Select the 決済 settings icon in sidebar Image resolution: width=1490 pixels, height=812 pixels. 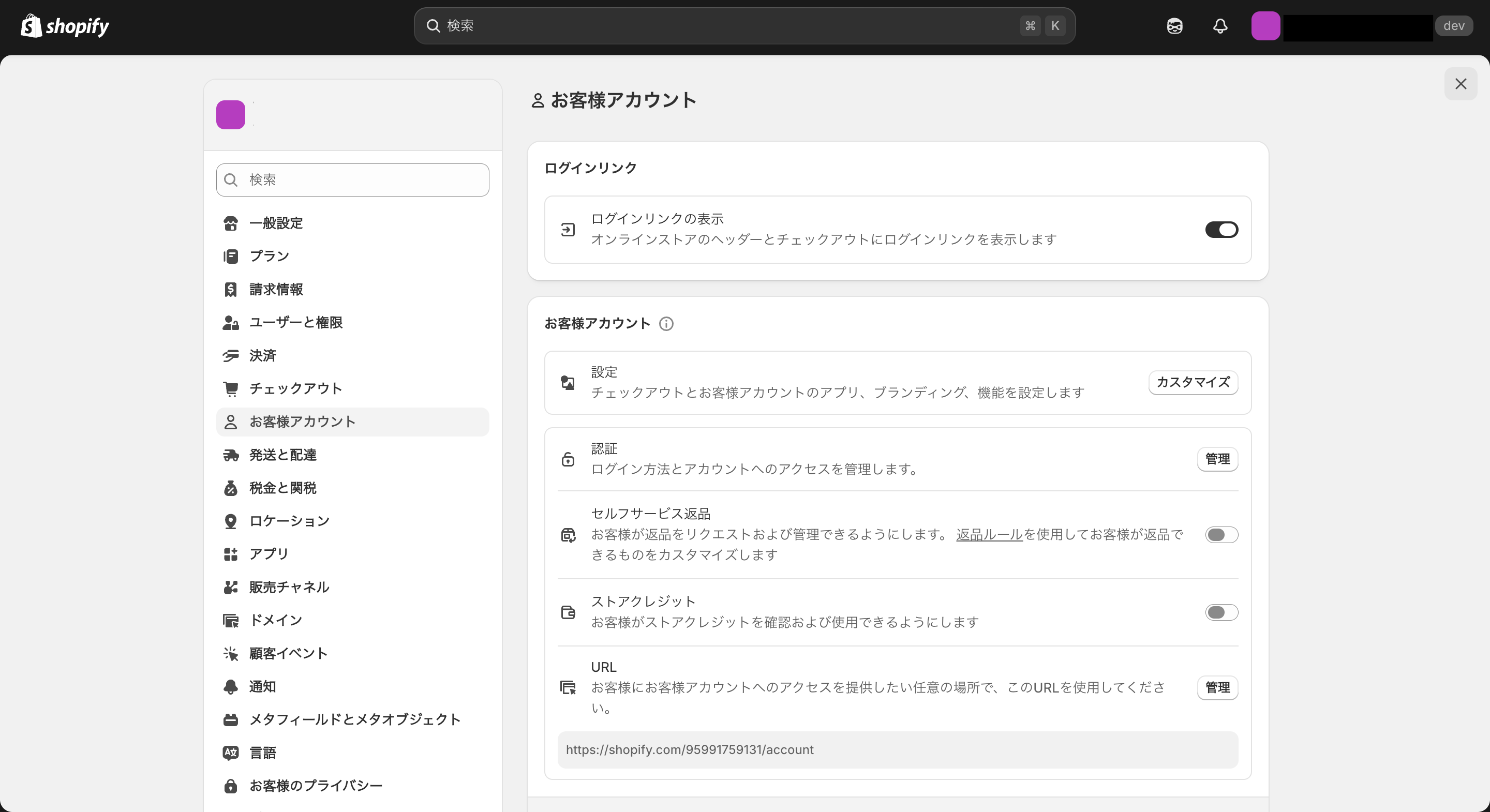click(231, 355)
